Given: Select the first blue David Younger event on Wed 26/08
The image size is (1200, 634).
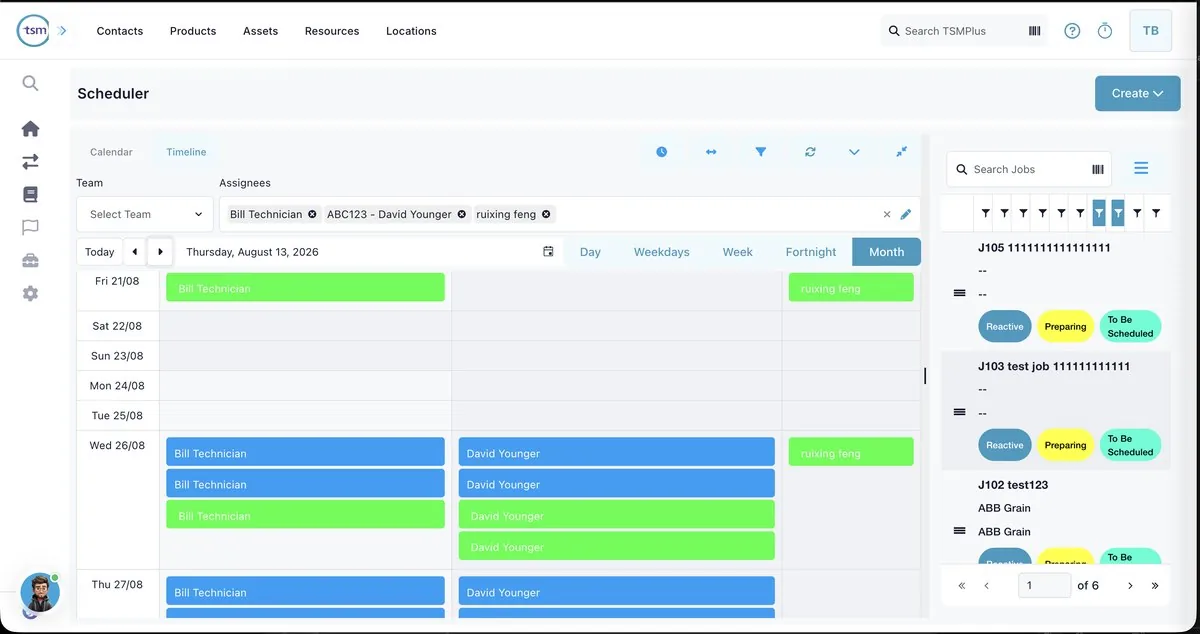Looking at the screenshot, I should pyautogui.click(x=616, y=453).
